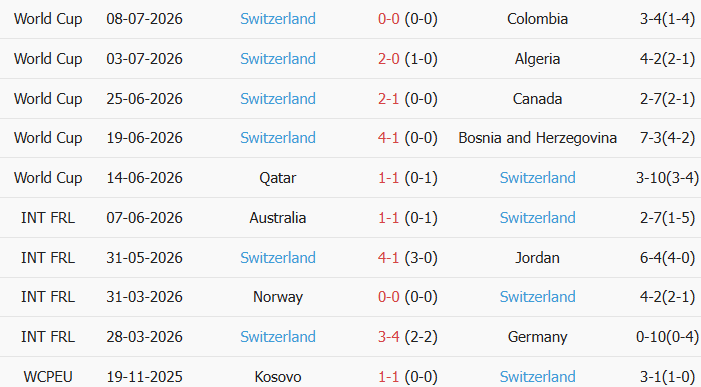
Task: Click Germany team name
Action: pos(537,337)
